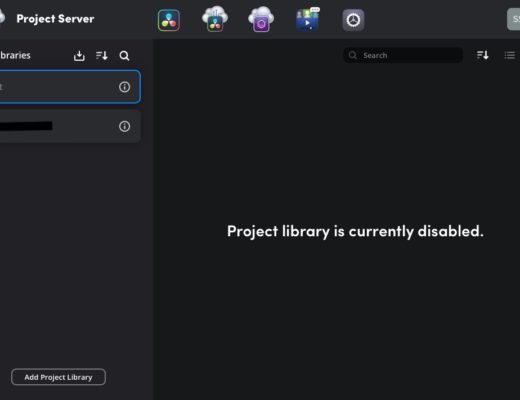520x400 pixels.
Task: Show info for the redacted library
Action: [124, 126]
